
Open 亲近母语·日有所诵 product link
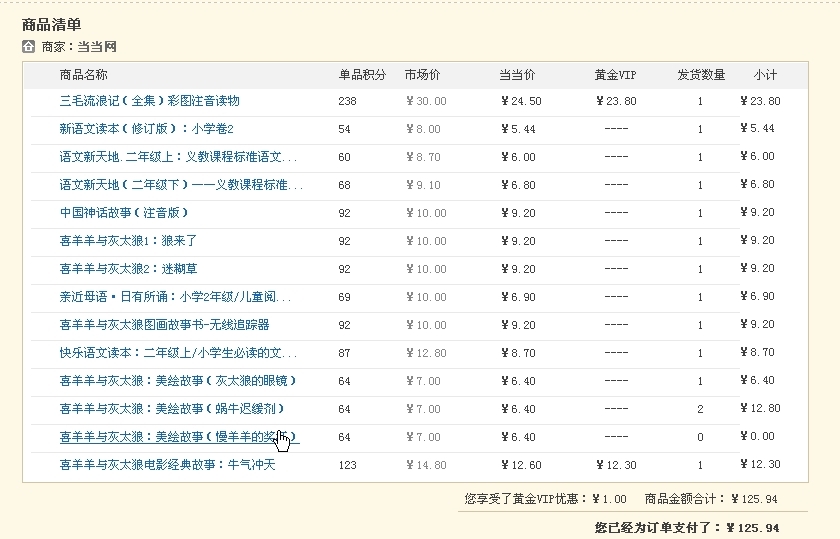(x=176, y=297)
